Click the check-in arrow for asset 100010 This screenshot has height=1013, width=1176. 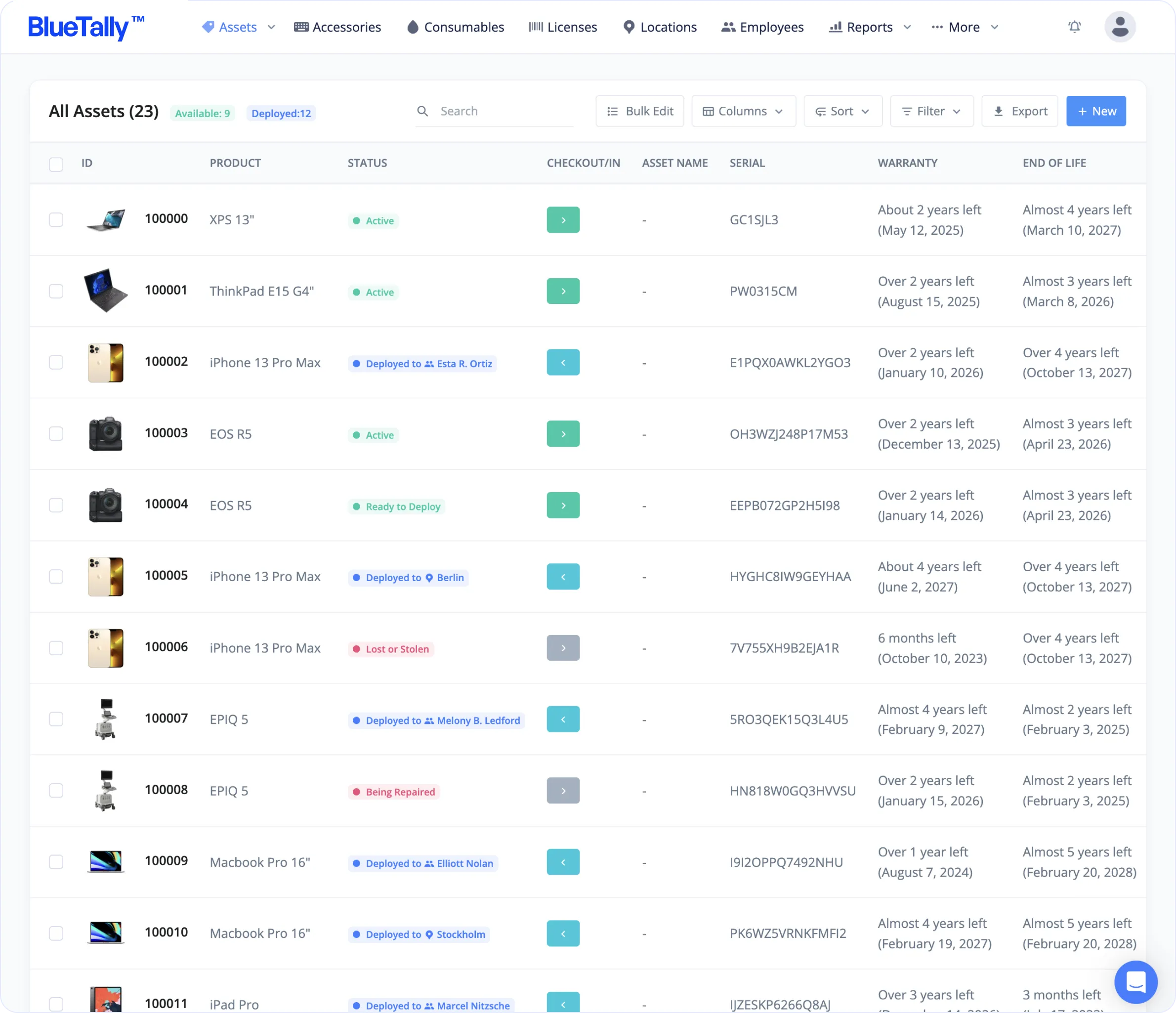[x=563, y=933]
